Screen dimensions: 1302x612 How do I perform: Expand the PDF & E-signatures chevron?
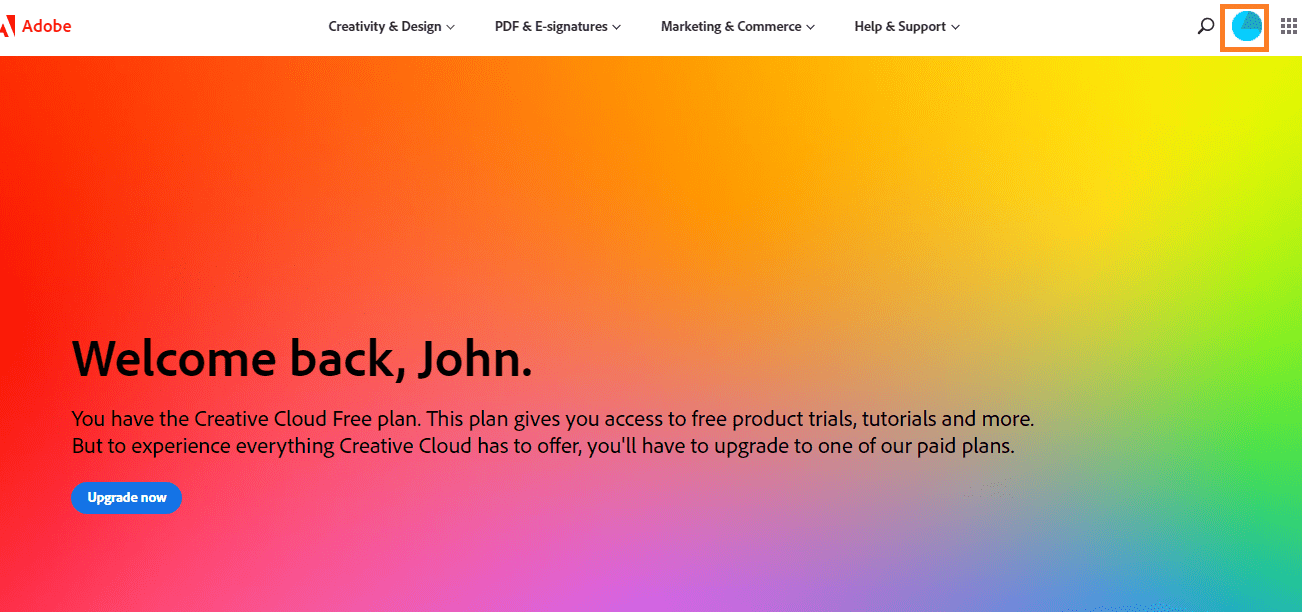click(x=616, y=27)
